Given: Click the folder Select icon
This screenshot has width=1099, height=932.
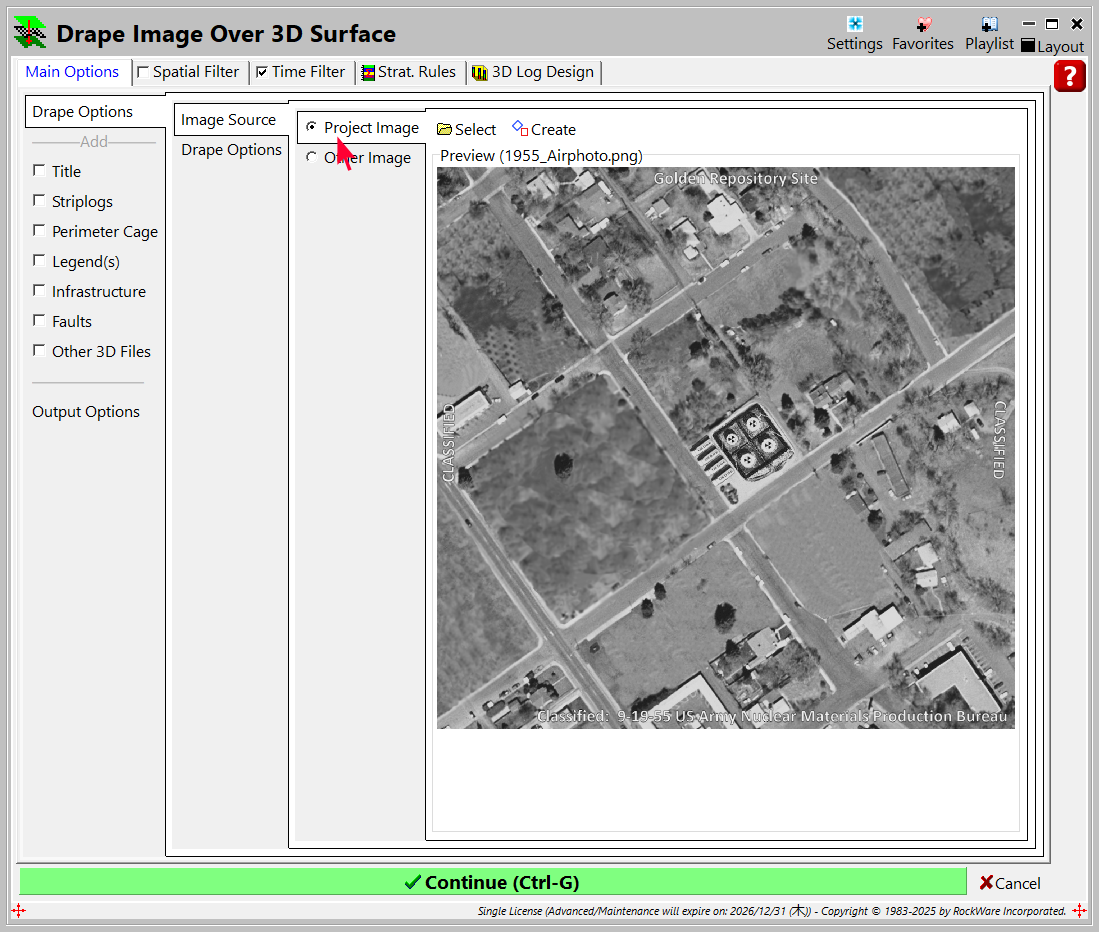Looking at the screenshot, I should [x=445, y=129].
